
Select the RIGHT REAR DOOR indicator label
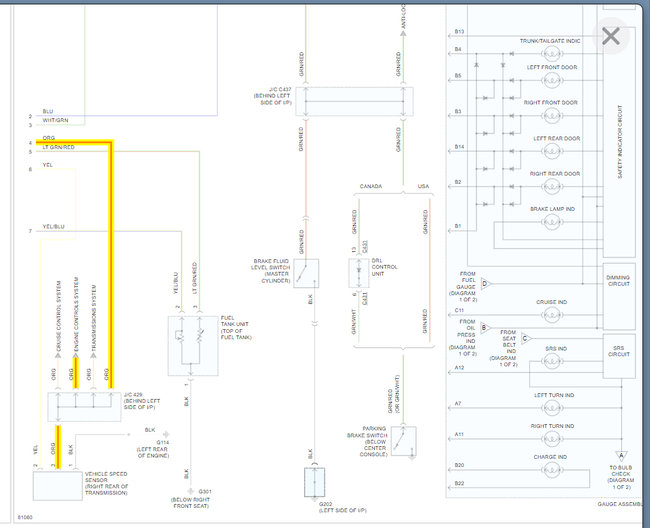coord(555,174)
